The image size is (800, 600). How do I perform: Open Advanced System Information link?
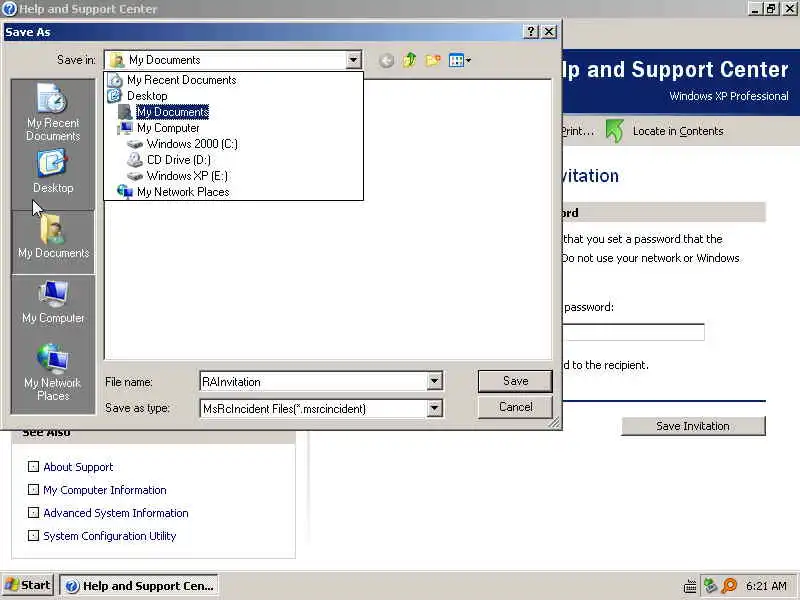click(x=116, y=513)
